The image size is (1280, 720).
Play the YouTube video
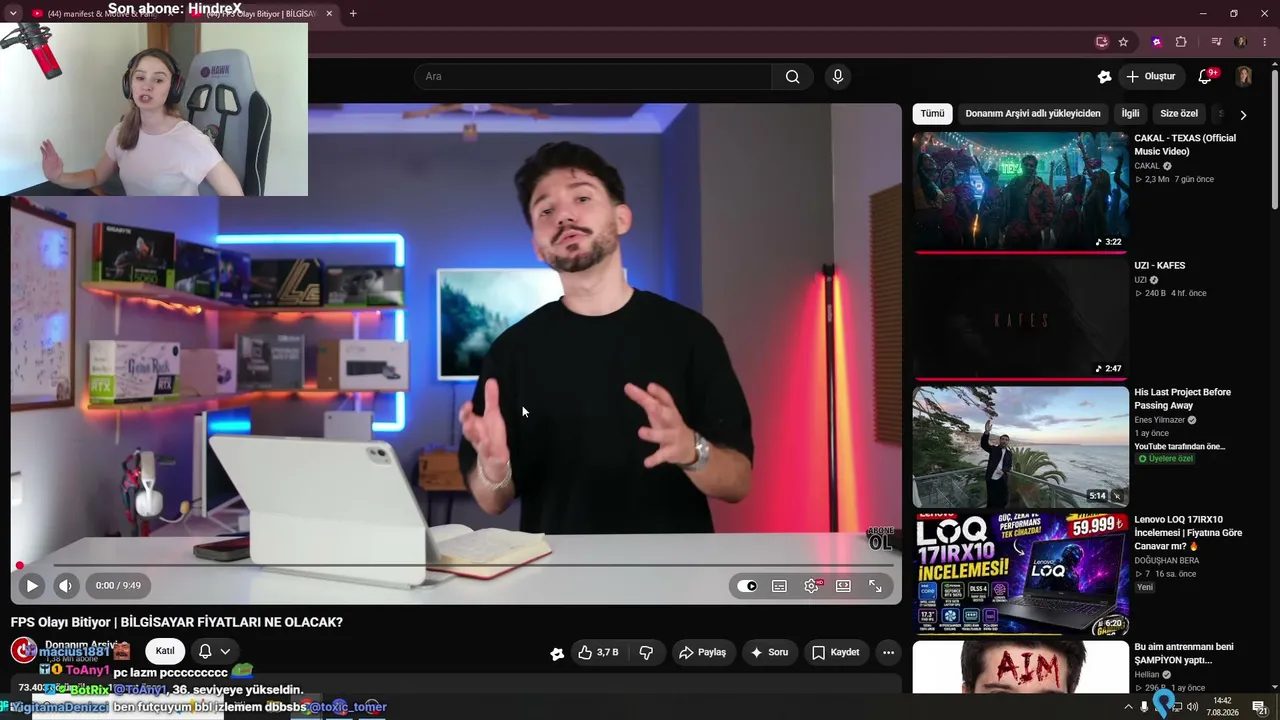pyautogui.click(x=31, y=586)
